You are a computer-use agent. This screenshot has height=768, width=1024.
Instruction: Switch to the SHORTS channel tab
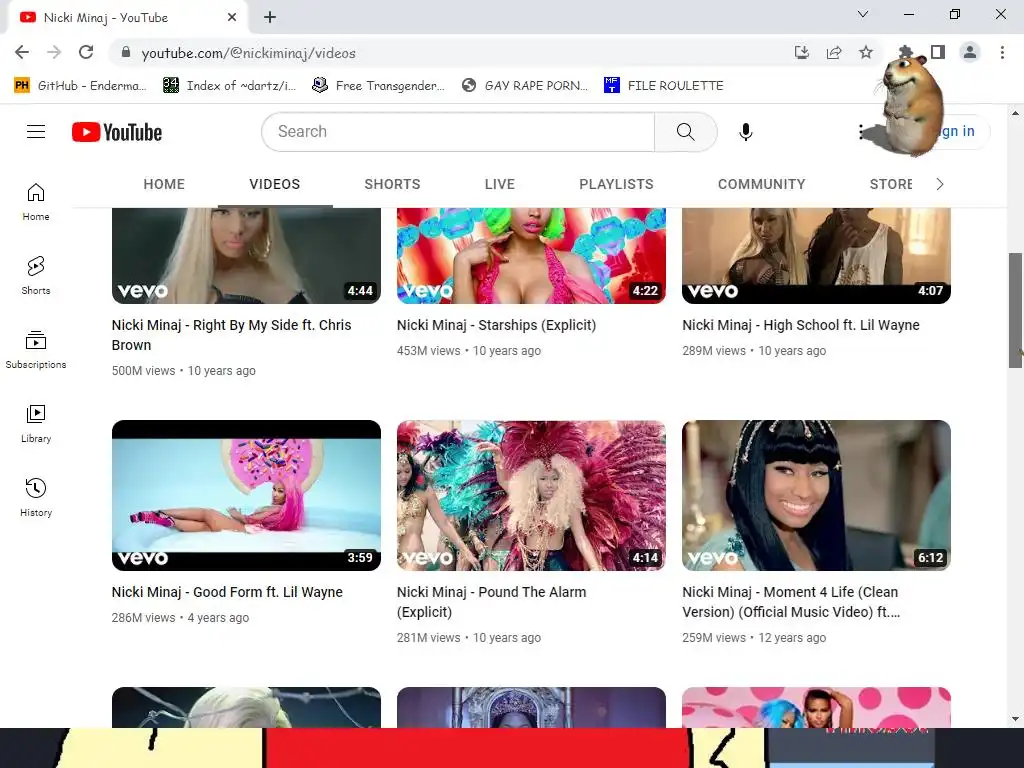point(392,184)
